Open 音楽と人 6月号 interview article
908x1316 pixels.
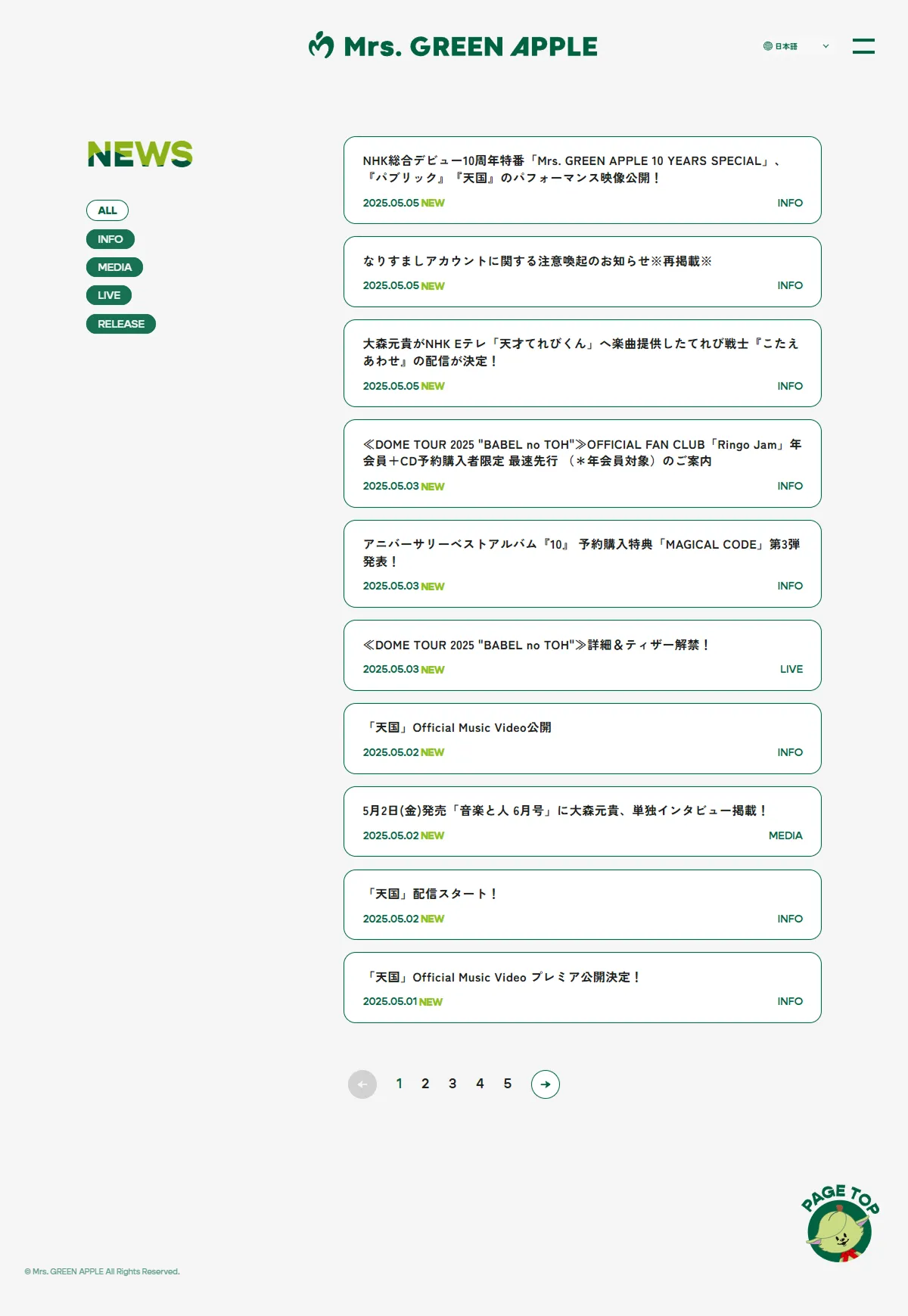point(583,822)
